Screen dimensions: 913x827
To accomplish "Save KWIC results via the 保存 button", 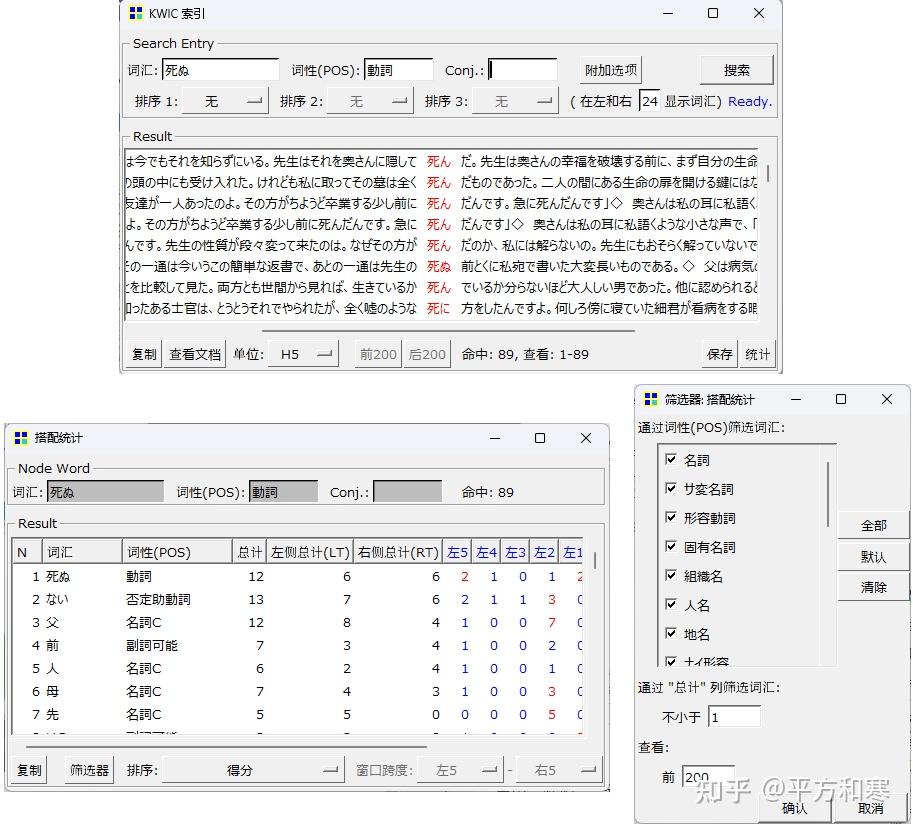I will (718, 353).
